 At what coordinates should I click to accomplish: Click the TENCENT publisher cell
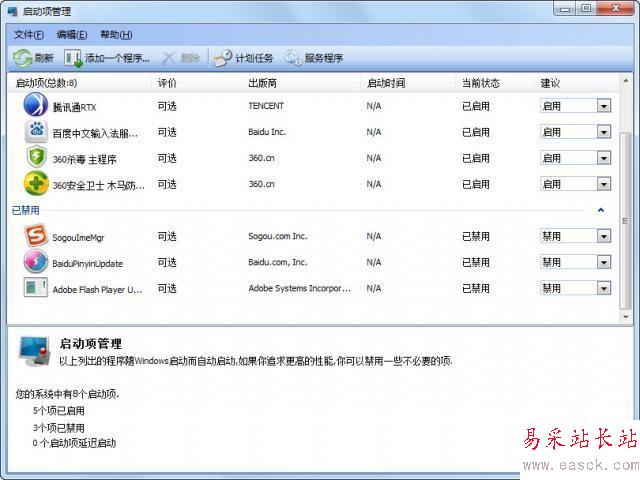266,106
